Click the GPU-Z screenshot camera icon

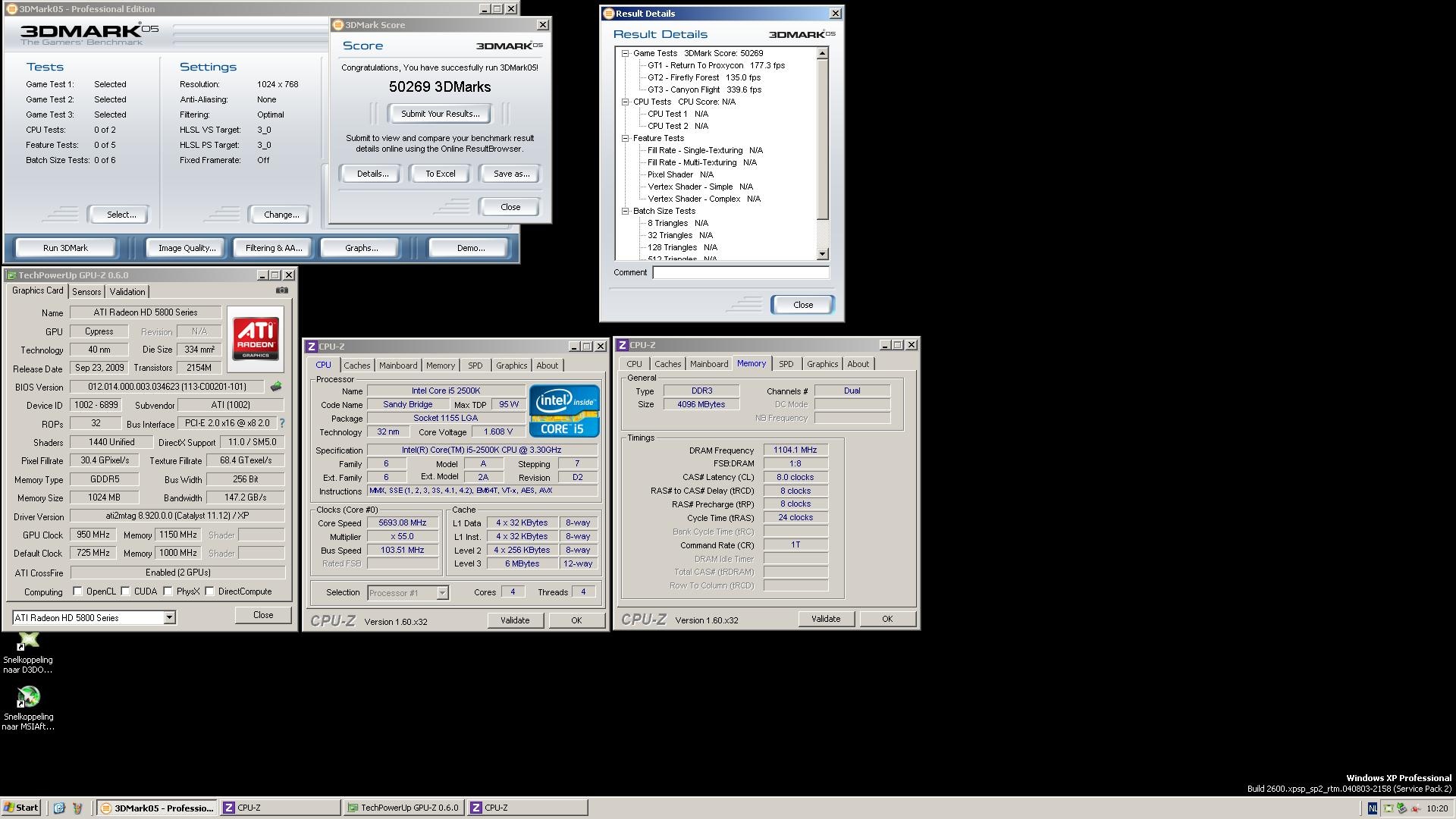282,290
